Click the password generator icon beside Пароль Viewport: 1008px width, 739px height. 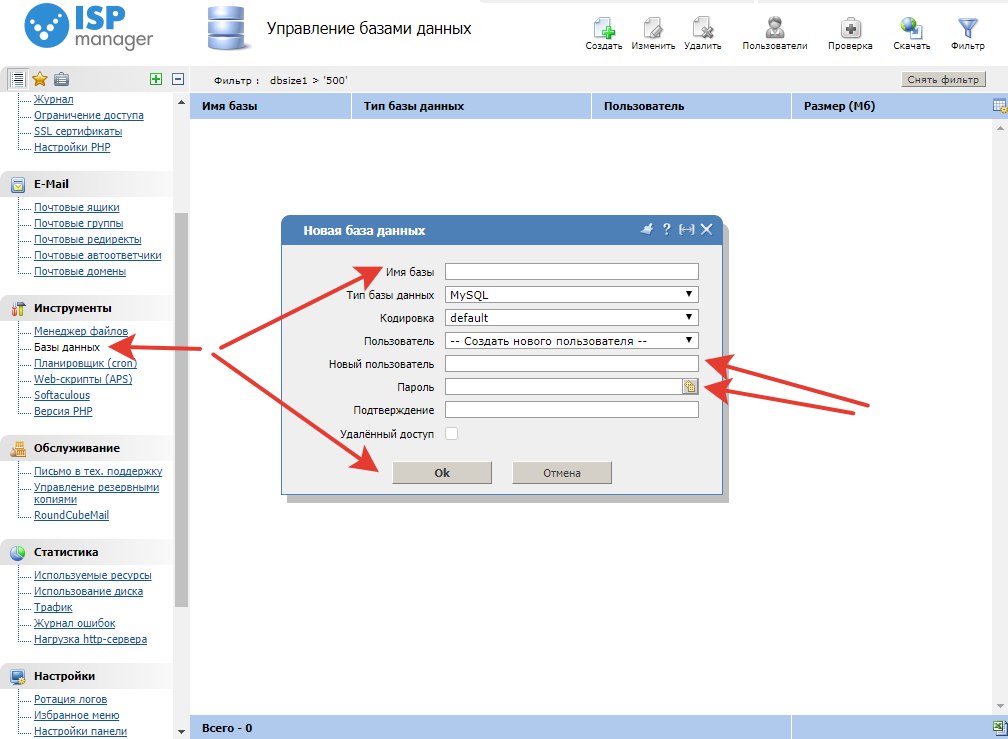click(x=690, y=386)
